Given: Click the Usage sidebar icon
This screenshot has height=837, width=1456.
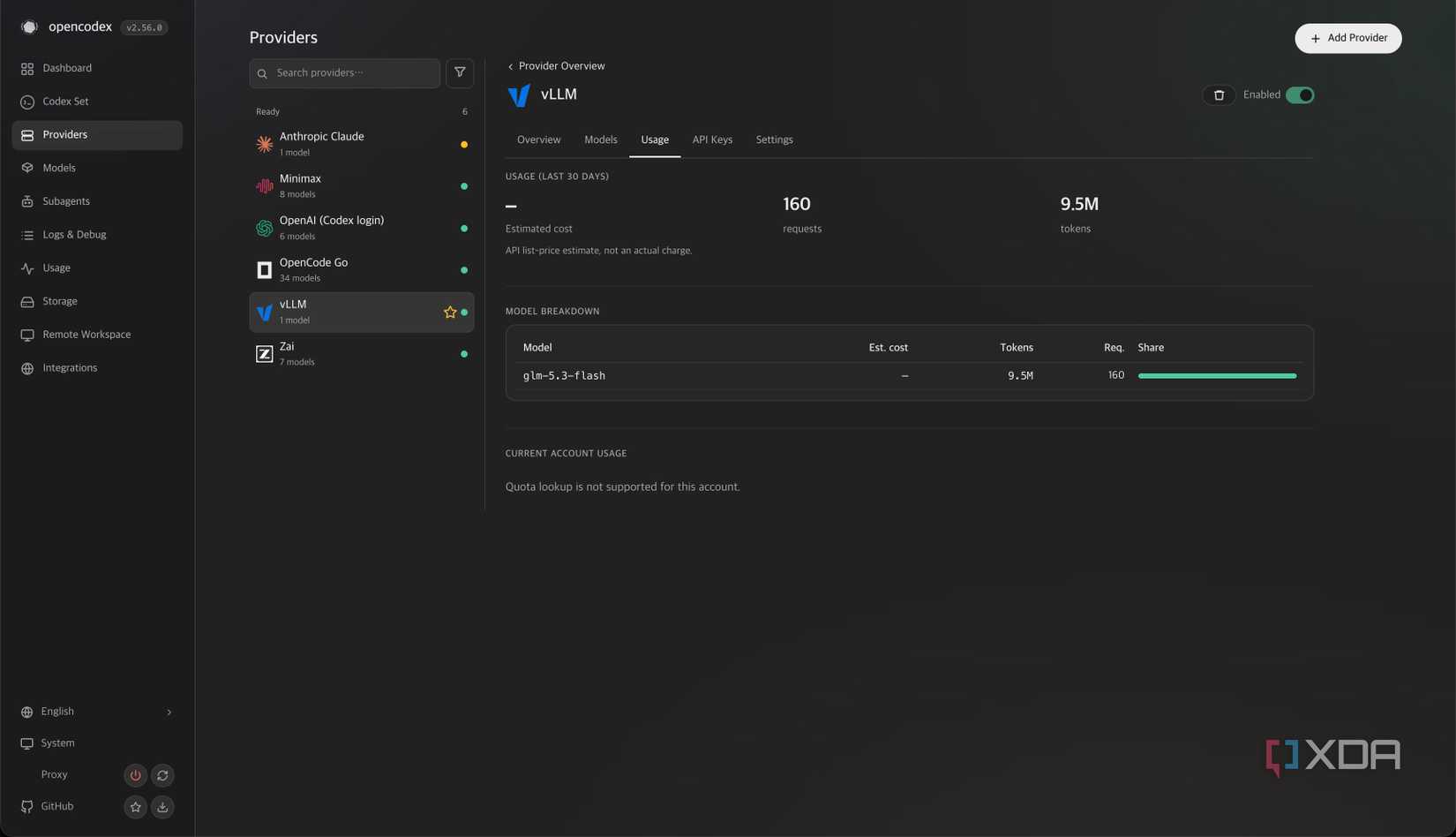Looking at the screenshot, I should [x=27, y=268].
